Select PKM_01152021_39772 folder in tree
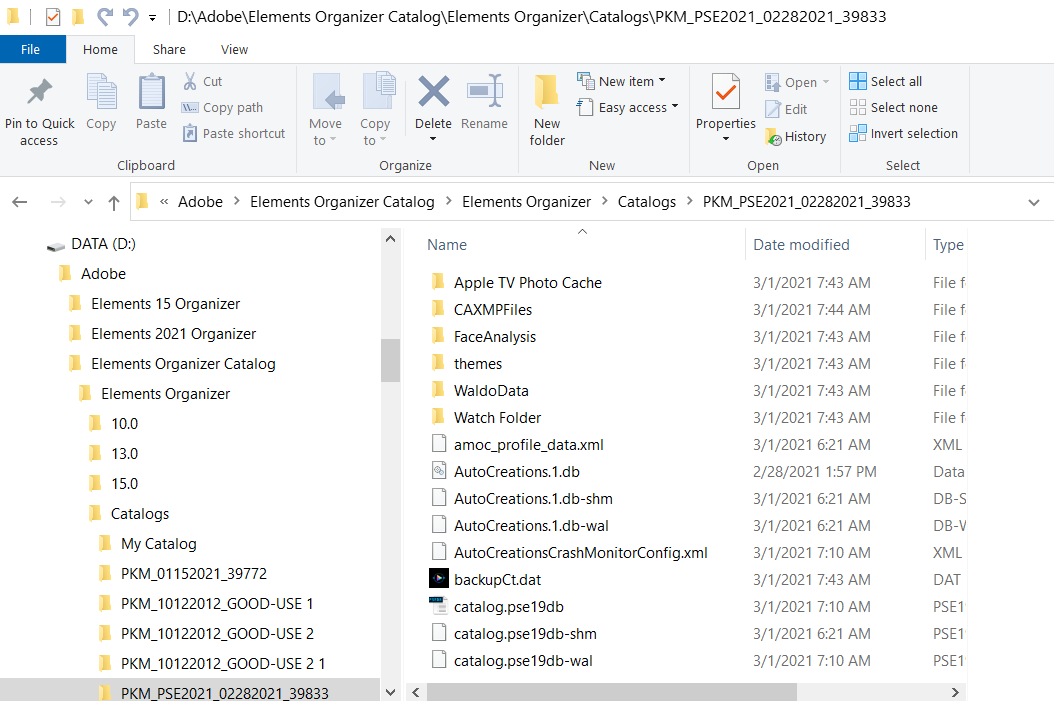Screen dimensions: 1054x701 coord(194,574)
